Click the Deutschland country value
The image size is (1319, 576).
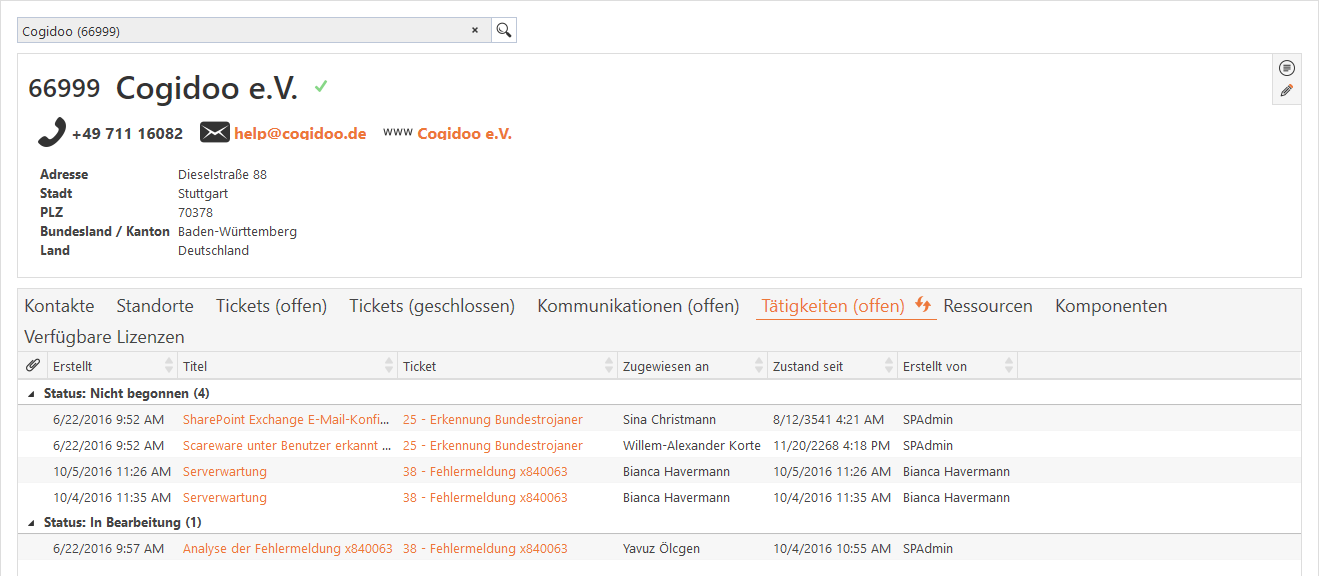(213, 251)
